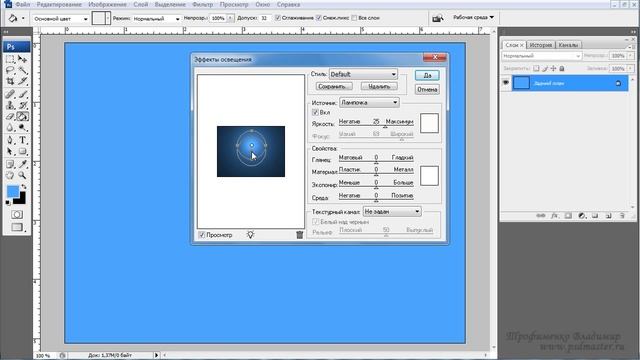Select the Rectangular Marquee tool
This screenshot has width=640, height=360.
coord(10,59)
